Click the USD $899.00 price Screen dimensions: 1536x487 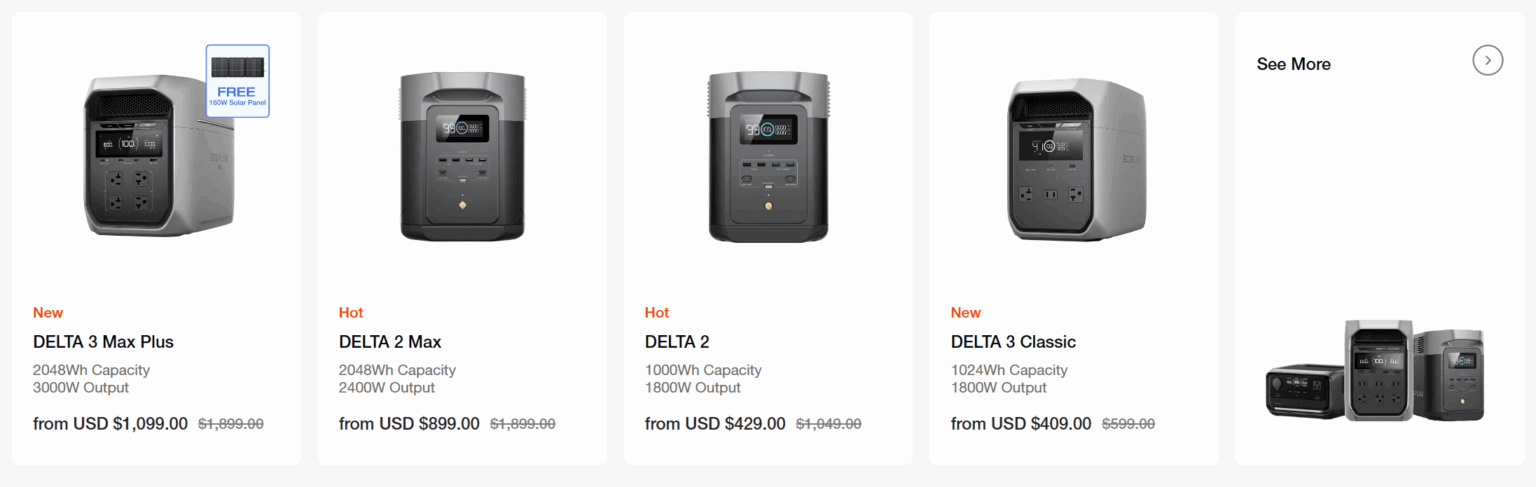point(428,424)
